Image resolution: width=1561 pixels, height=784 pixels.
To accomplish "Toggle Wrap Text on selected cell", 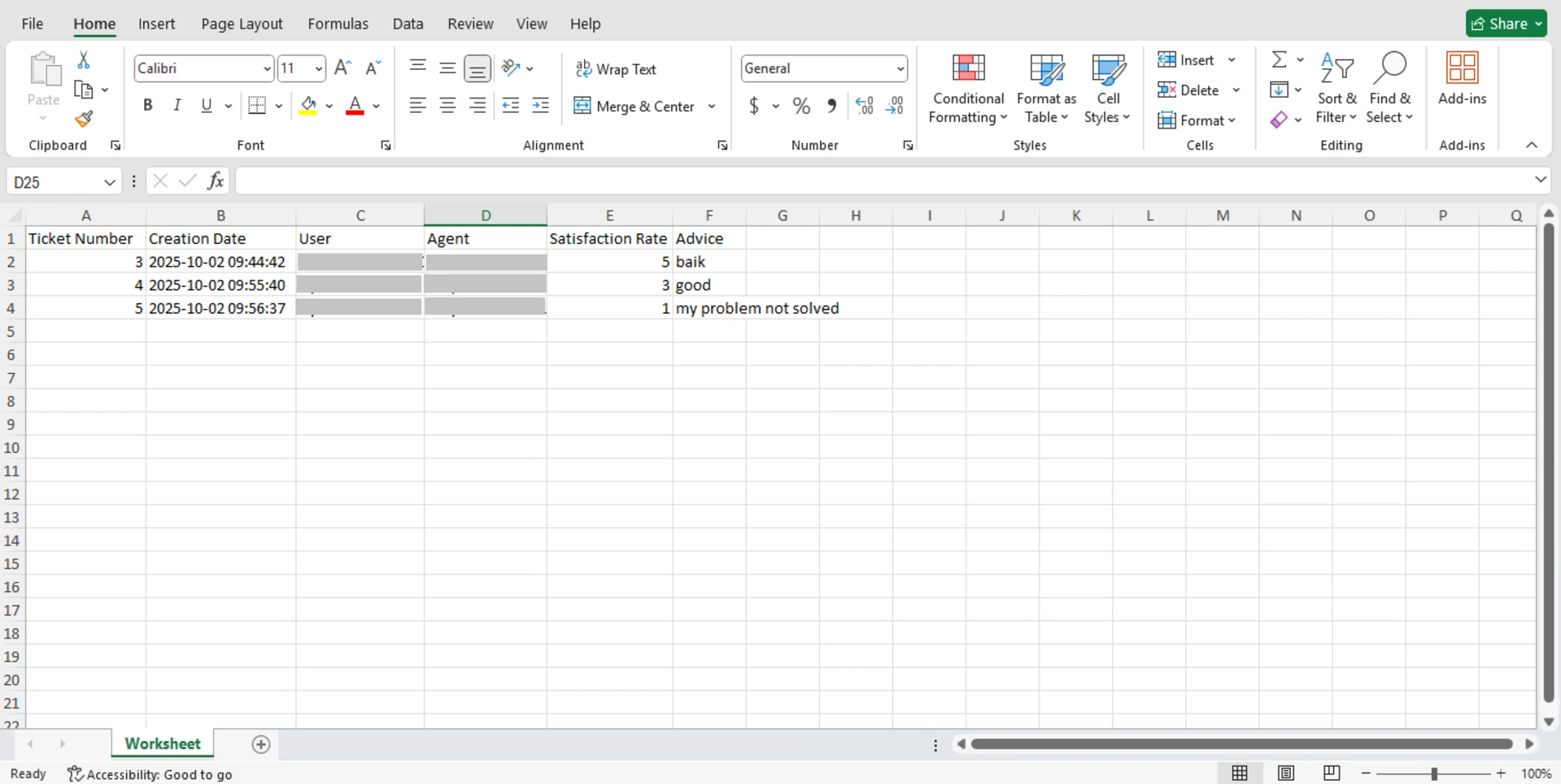I will (x=616, y=69).
